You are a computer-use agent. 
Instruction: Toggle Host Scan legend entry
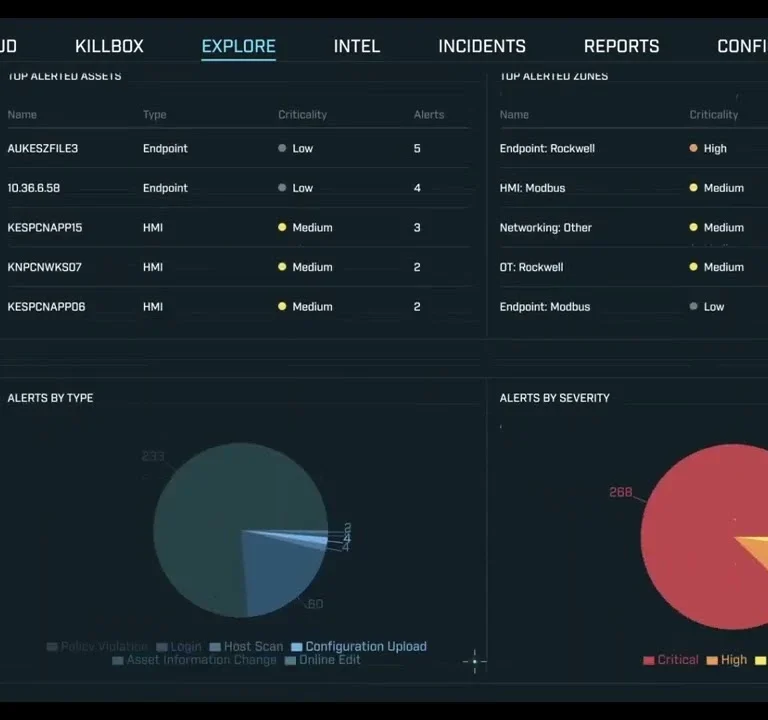(x=246, y=647)
